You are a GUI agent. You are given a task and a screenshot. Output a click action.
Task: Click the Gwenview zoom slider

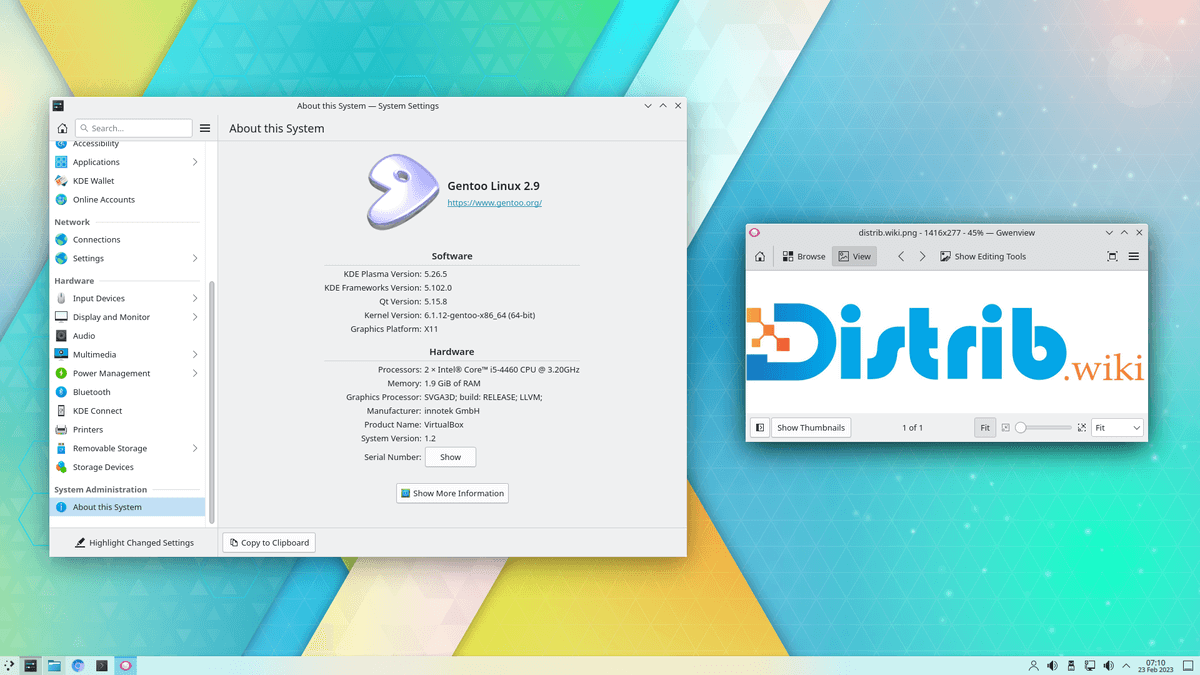(1043, 428)
